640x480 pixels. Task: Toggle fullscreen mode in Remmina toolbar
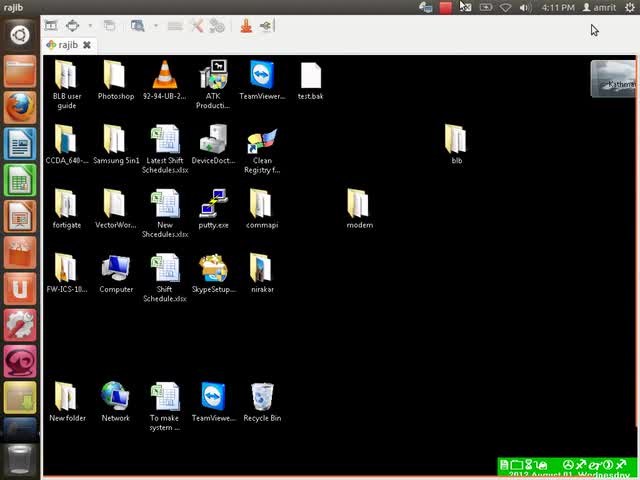click(x=73, y=26)
